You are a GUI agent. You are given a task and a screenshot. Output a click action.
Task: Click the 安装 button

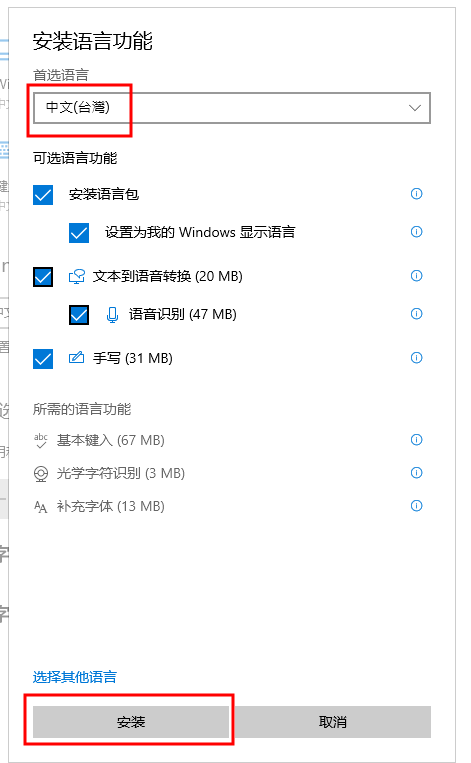pyautogui.click(x=131, y=722)
